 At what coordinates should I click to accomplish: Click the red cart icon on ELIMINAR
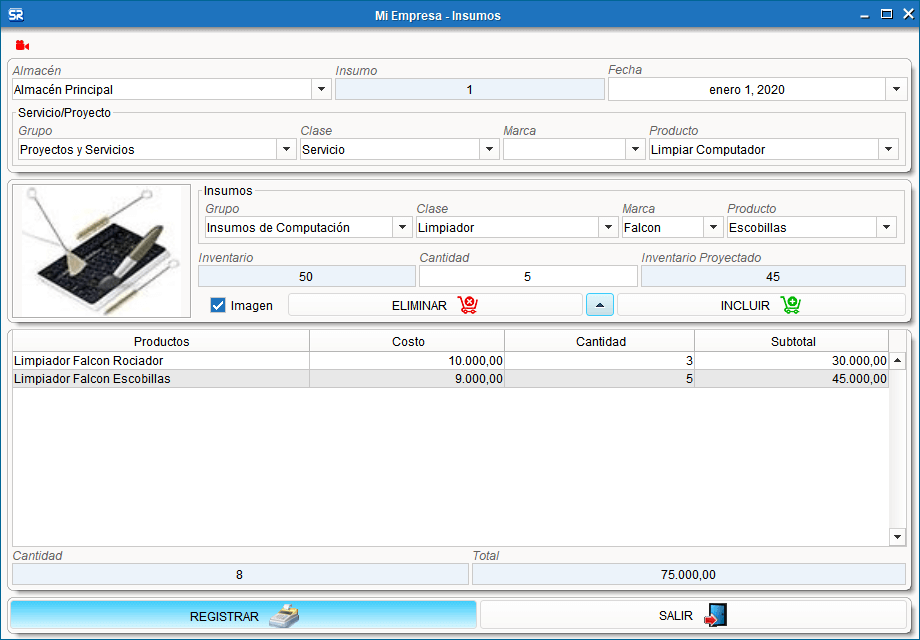click(468, 305)
